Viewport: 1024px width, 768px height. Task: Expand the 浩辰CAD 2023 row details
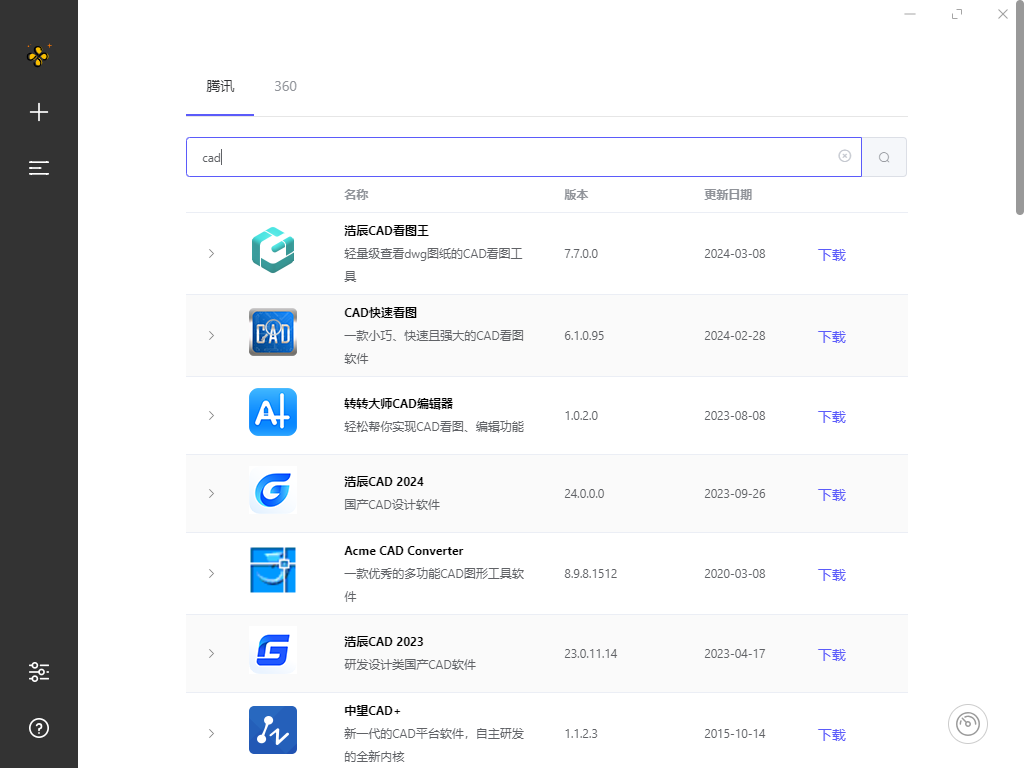point(211,654)
